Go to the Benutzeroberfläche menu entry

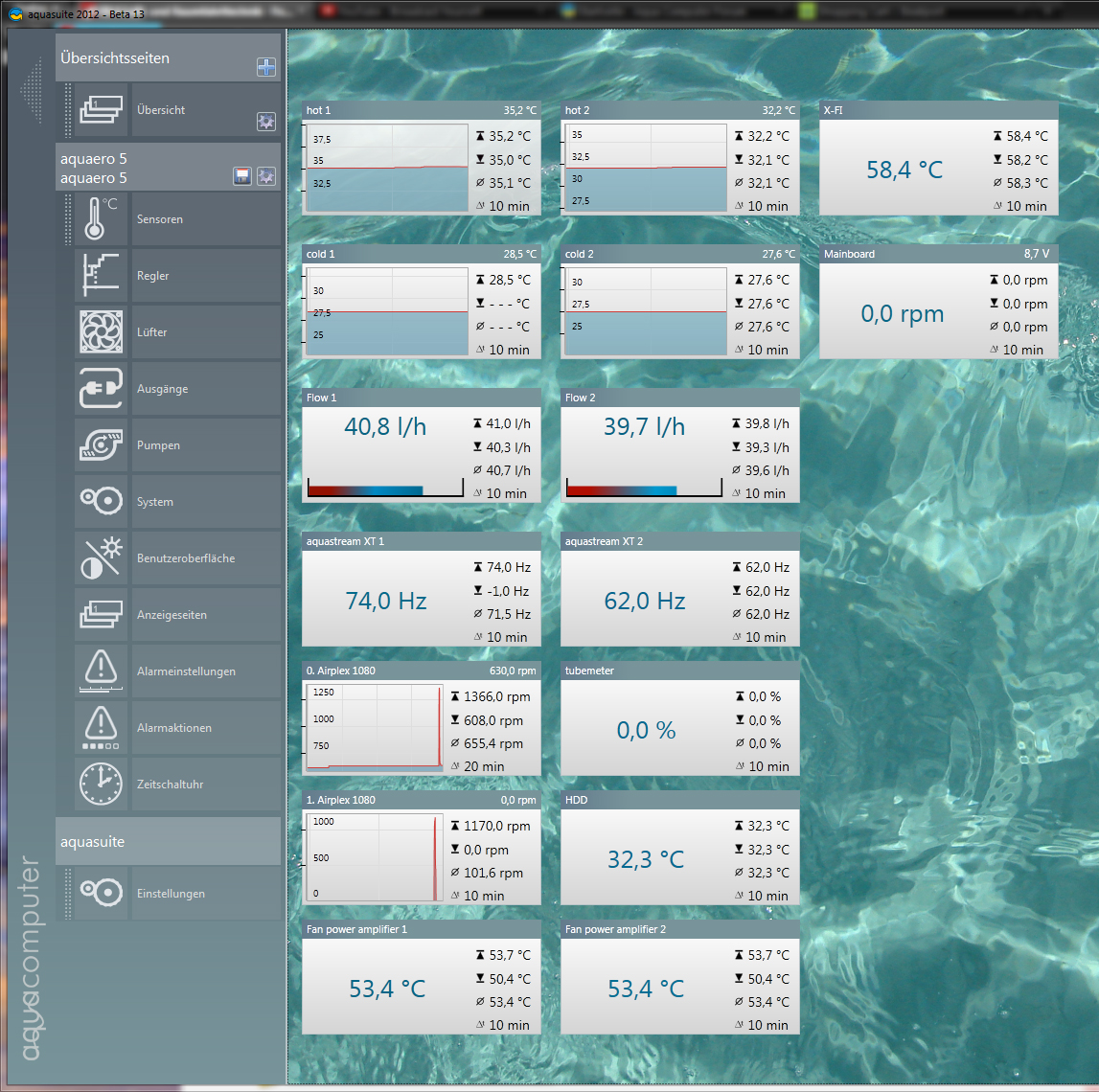(186, 558)
